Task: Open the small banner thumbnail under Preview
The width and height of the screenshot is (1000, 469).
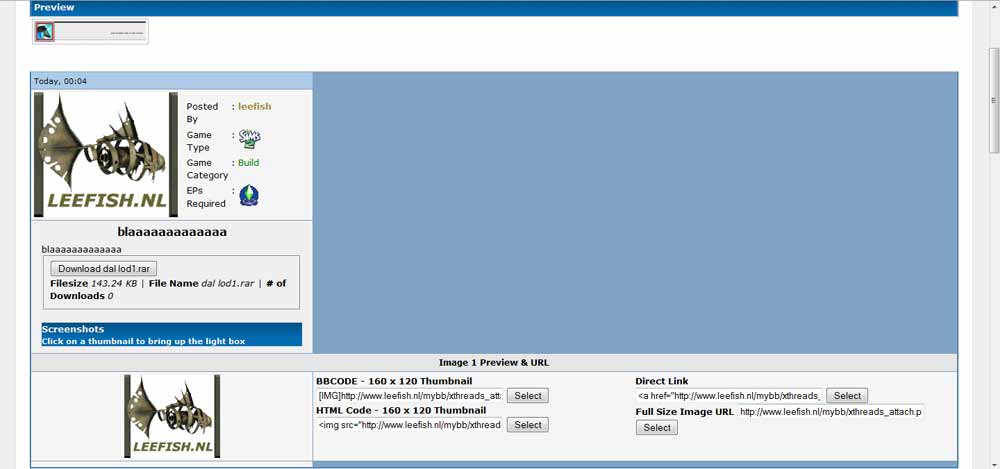Action: click(90, 32)
